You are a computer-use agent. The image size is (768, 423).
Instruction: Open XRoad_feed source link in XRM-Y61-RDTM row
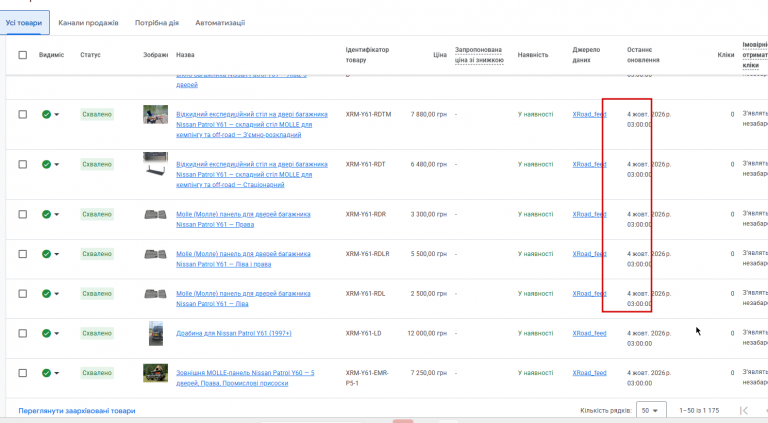[x=589, y=115]
